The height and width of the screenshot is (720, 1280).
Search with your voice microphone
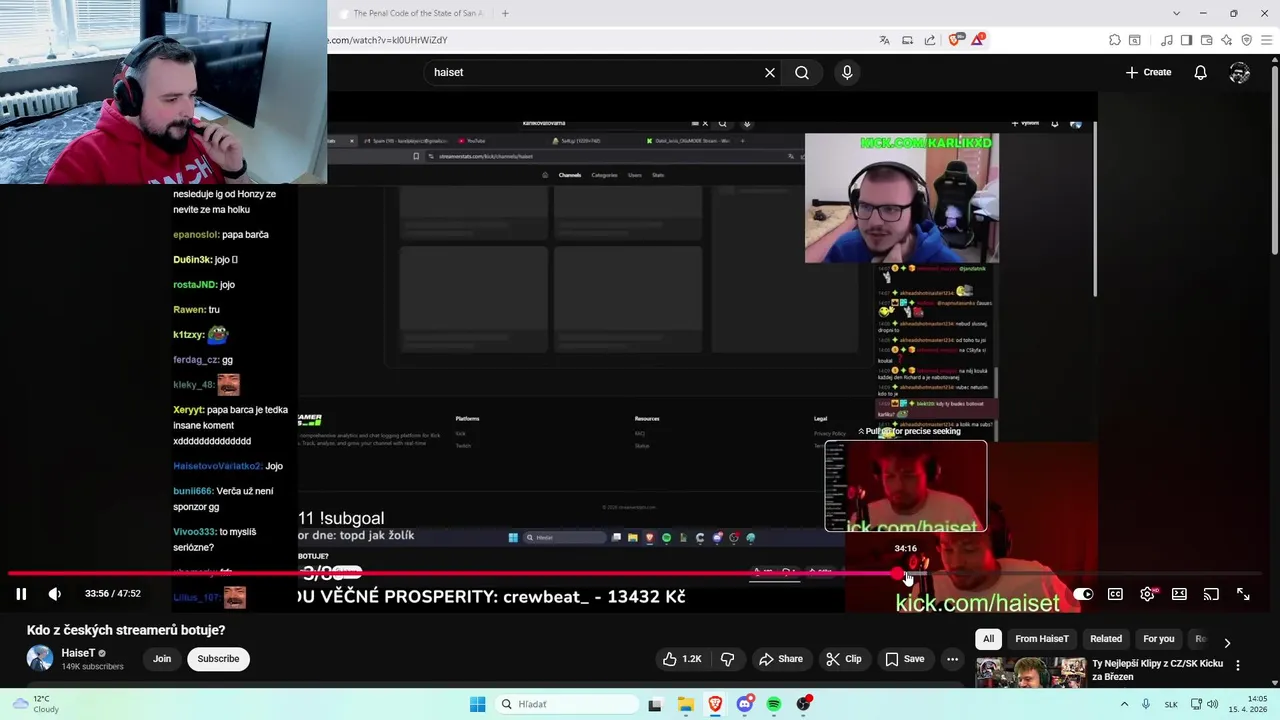coord(847,72)
